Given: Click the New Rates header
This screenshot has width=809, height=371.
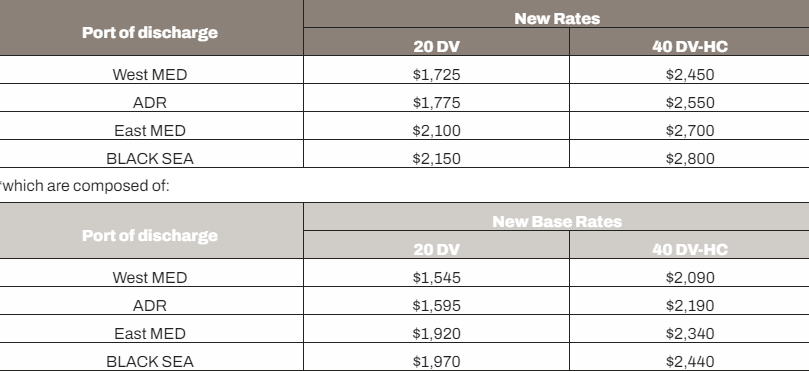Looking at the screenshot, I should [x=557, y=19].
